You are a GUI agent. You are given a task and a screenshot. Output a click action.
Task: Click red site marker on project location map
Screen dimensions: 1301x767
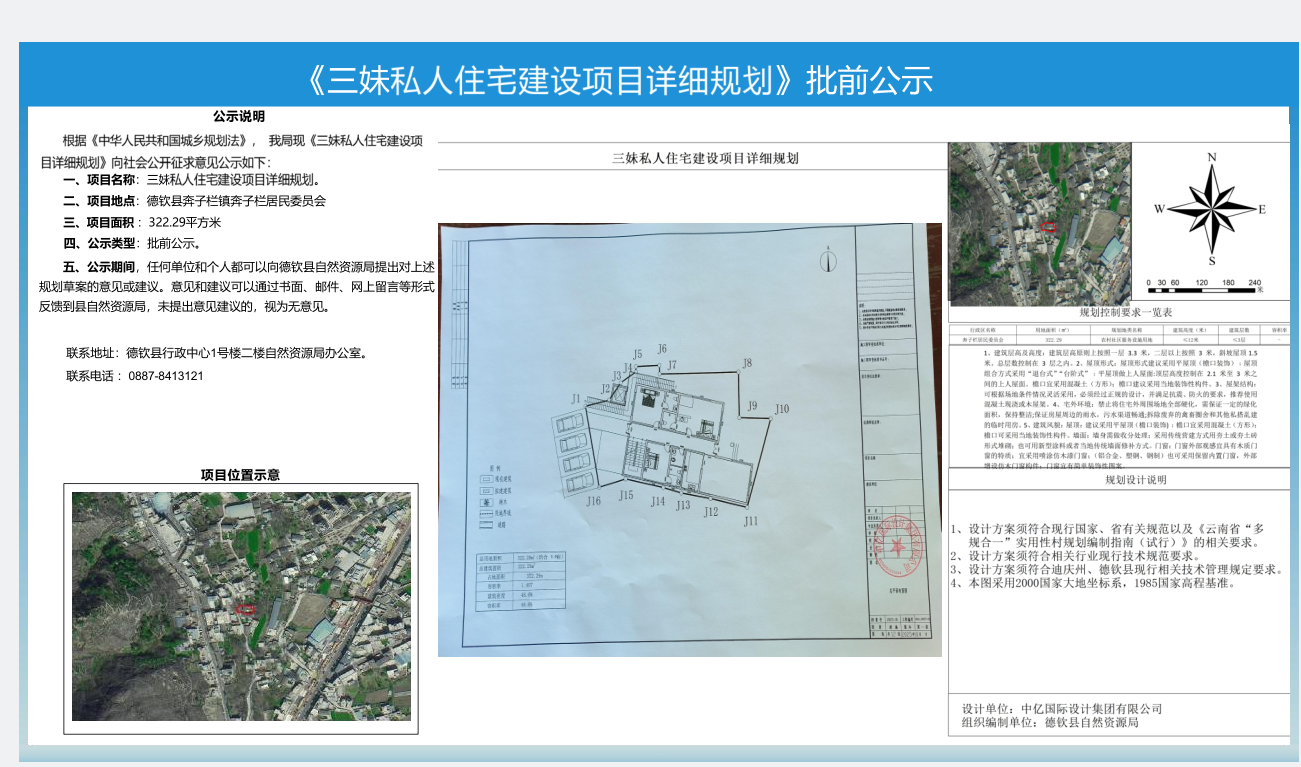tap(245, 606)
